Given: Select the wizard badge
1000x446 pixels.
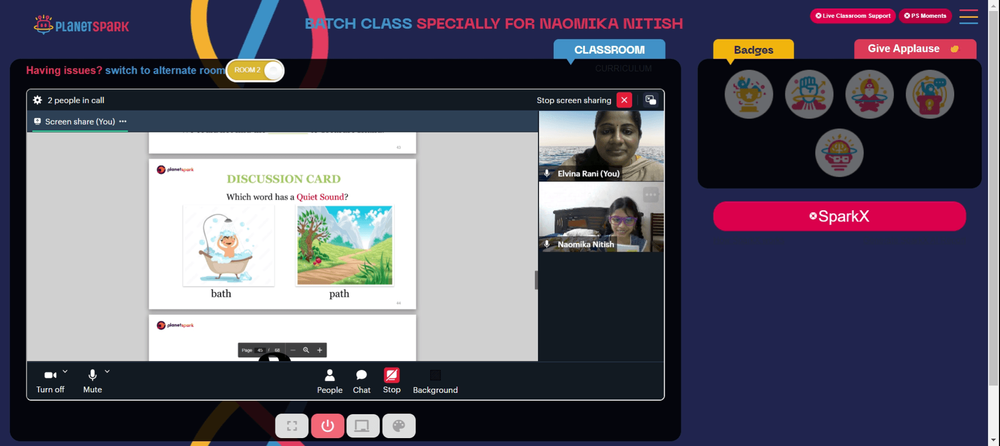Looking at the screenshot, I should click(869, 94).
